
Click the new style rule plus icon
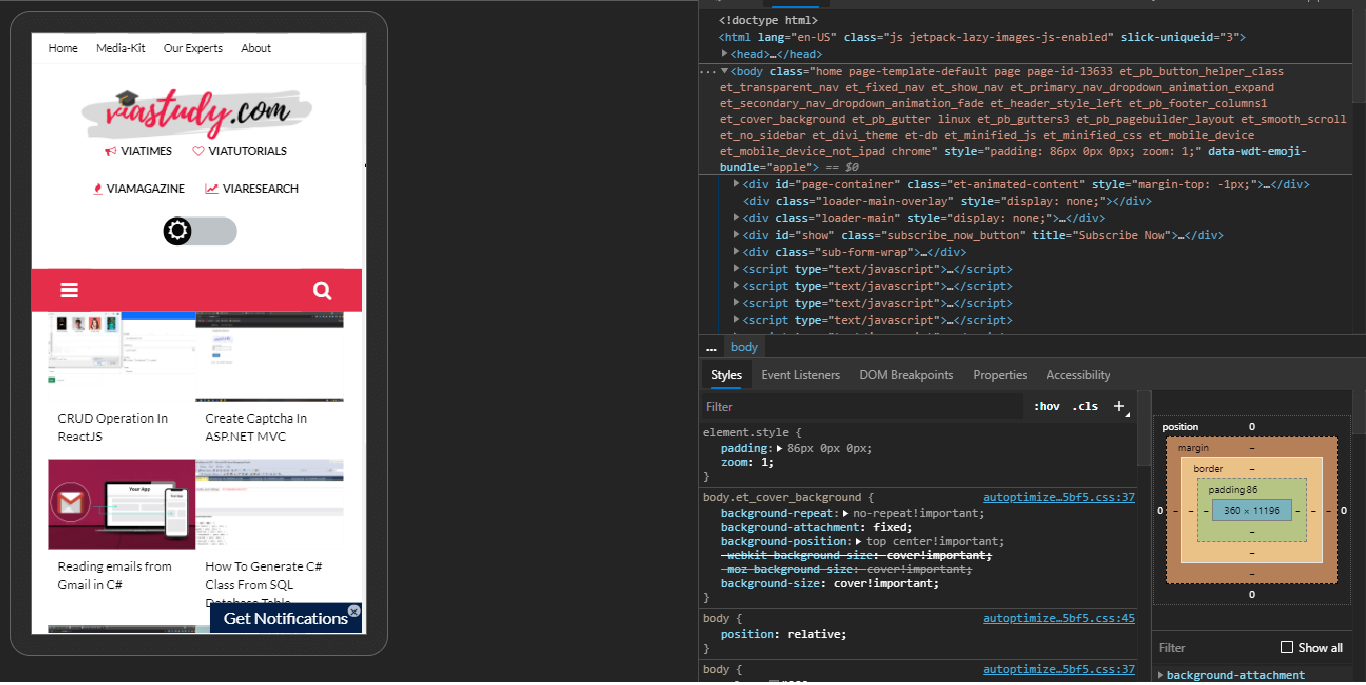tap(1119, 406)
